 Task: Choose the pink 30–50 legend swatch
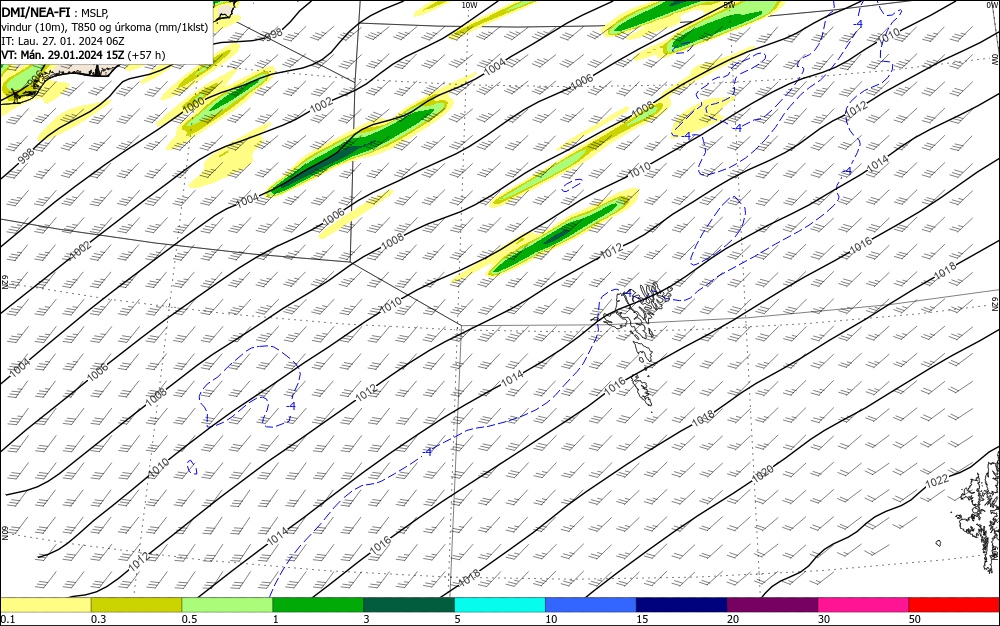click(864, 605)
